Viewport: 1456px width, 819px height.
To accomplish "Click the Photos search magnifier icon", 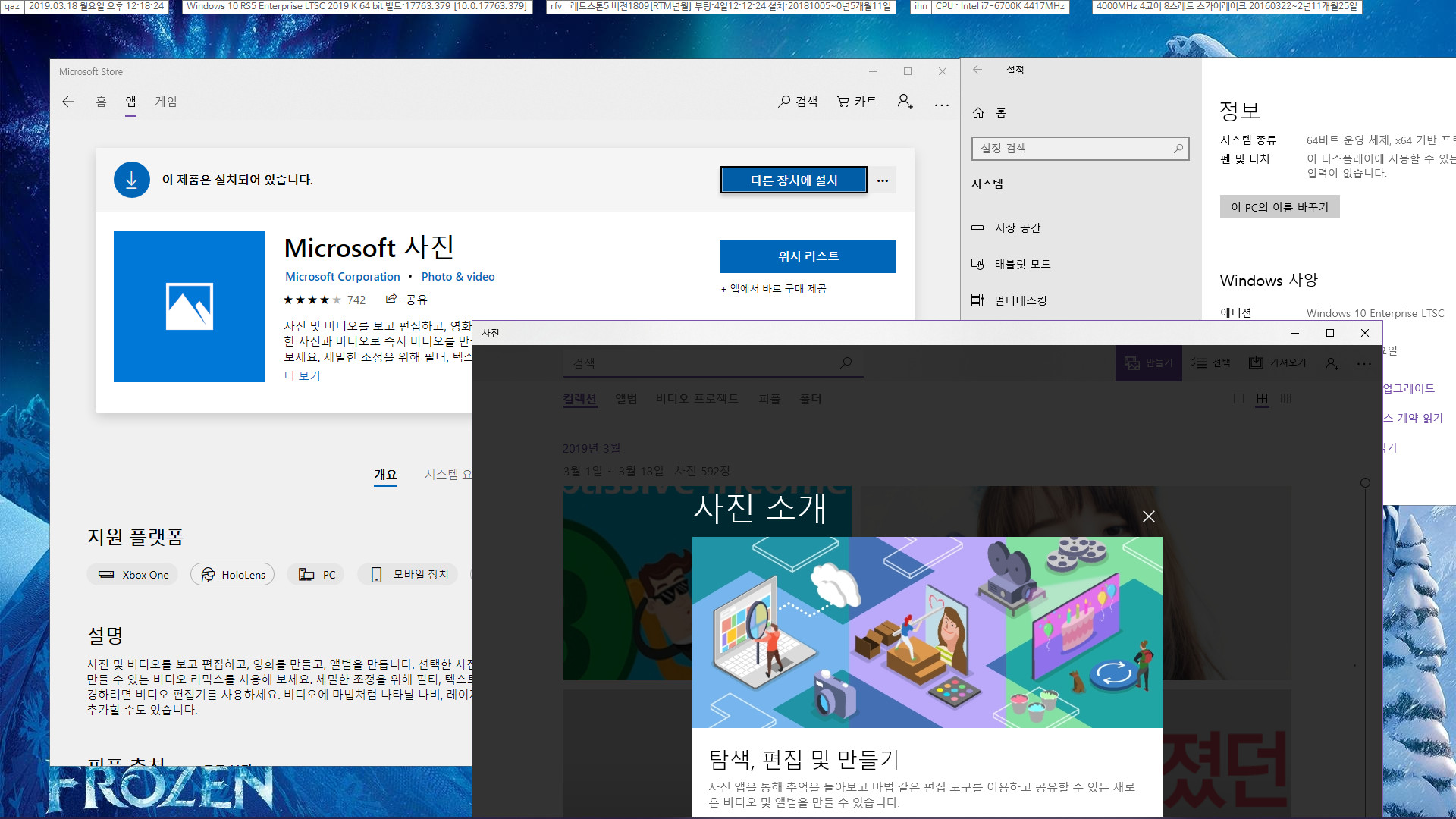I will click(846, 363).
